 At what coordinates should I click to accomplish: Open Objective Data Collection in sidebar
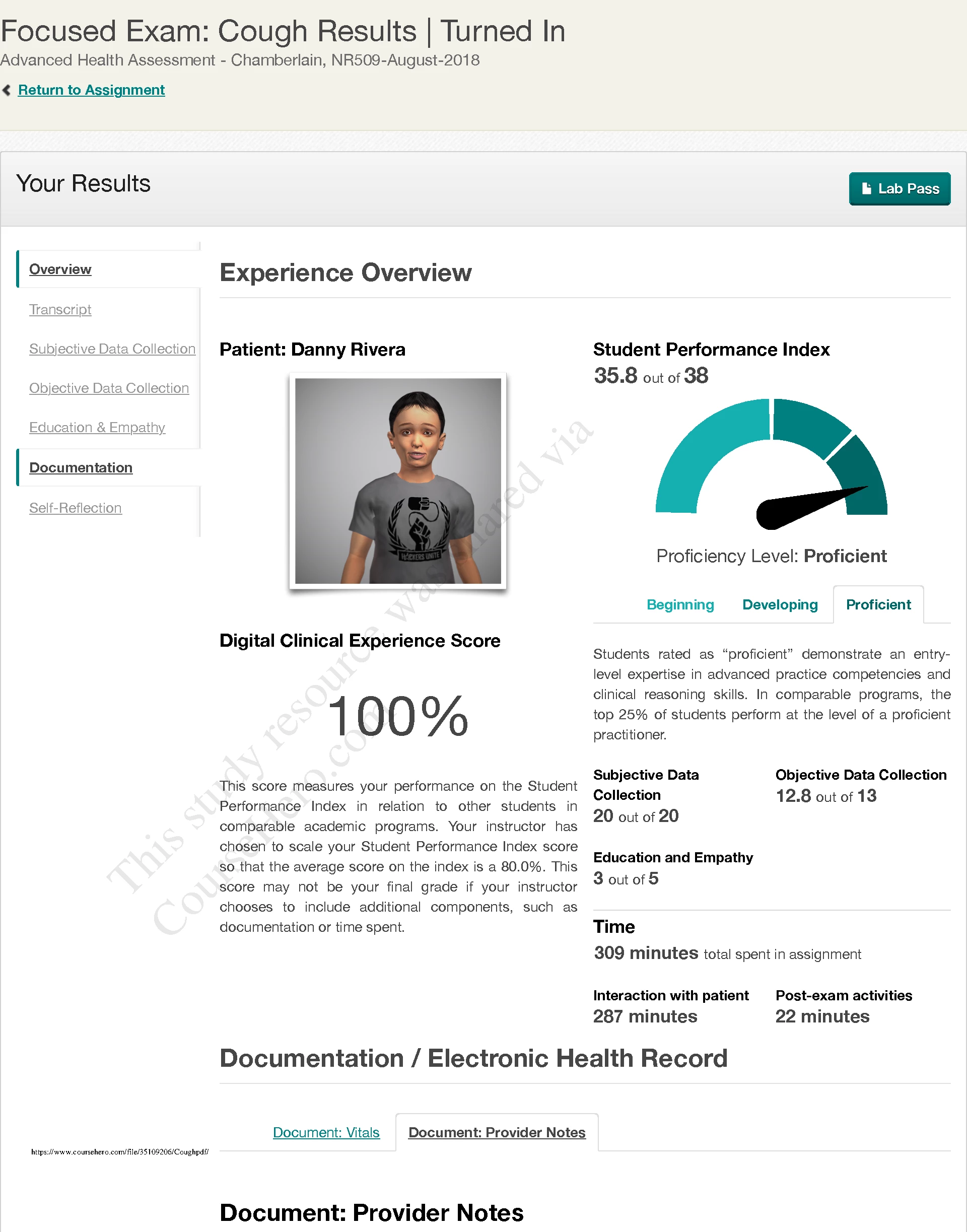(109, 388)
